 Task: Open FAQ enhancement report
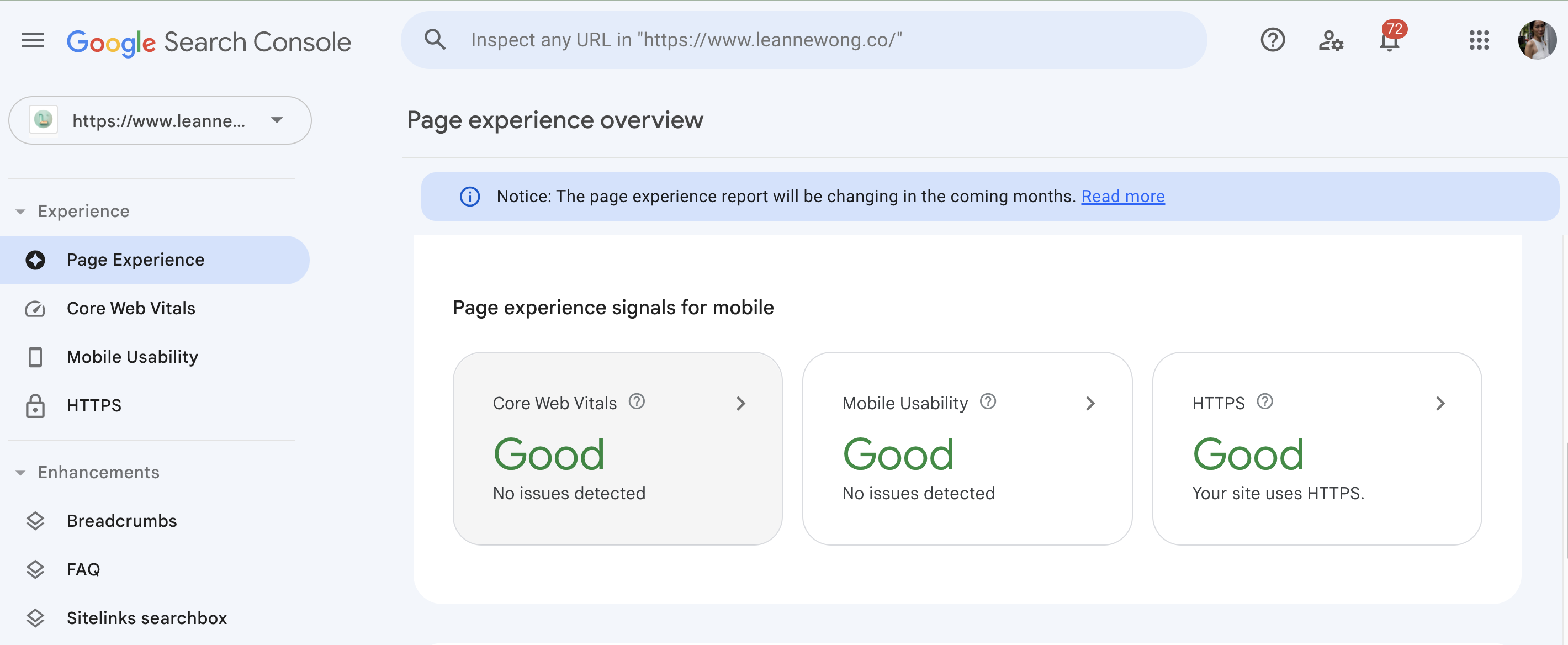[x=155, y=570]
